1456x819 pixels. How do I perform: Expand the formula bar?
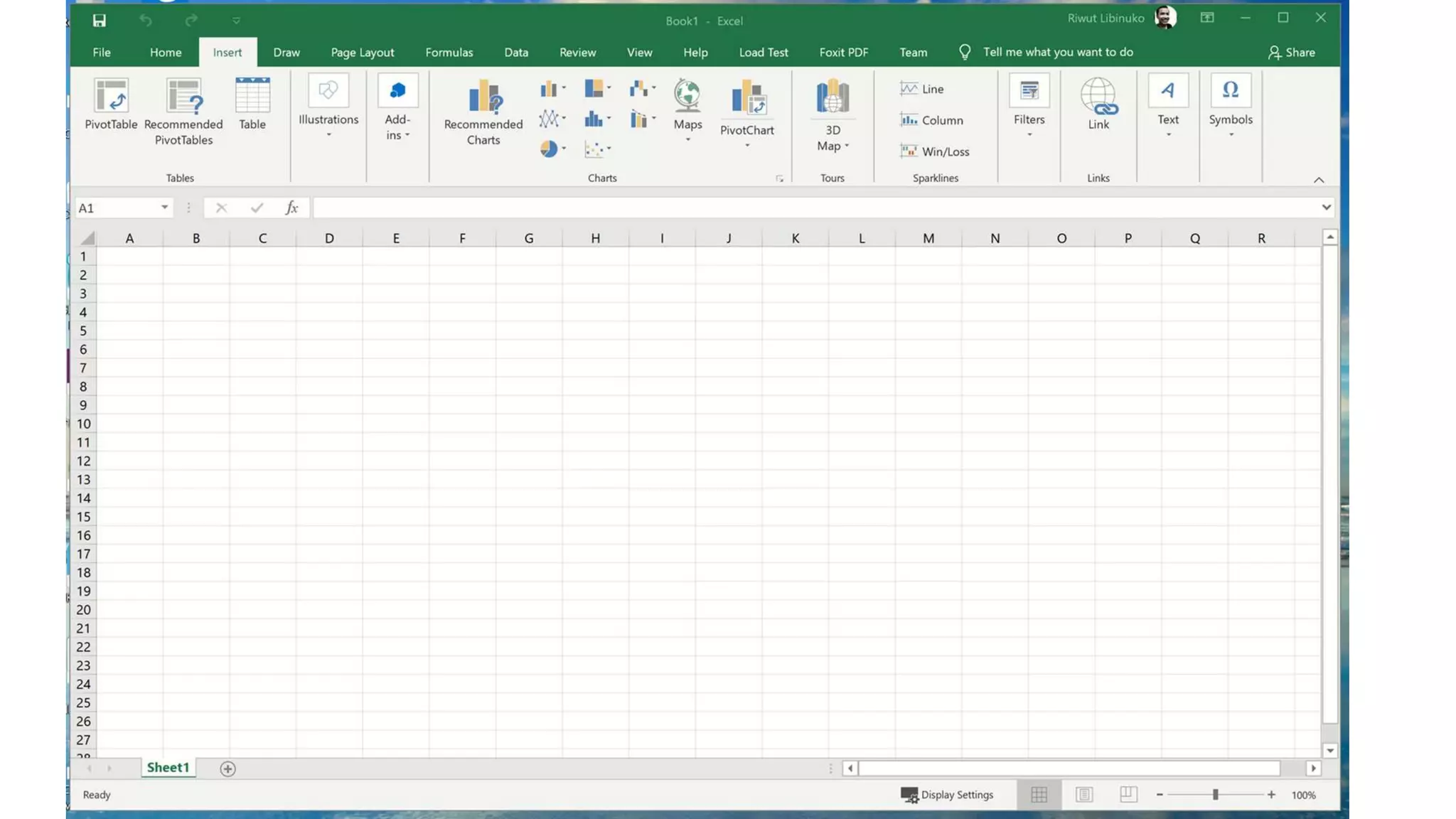click(1326, 208)
